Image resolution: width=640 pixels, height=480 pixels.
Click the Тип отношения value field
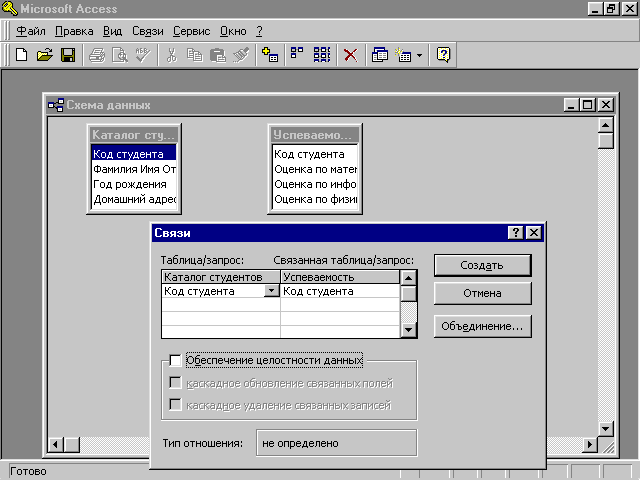click(336, 443)
